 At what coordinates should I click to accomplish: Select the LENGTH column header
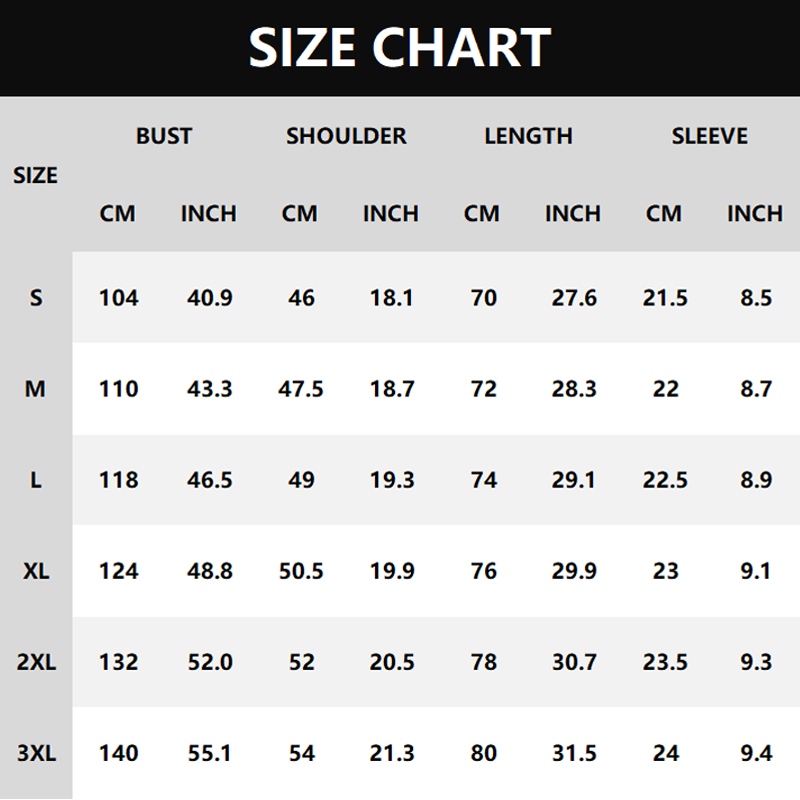(528, 136)
